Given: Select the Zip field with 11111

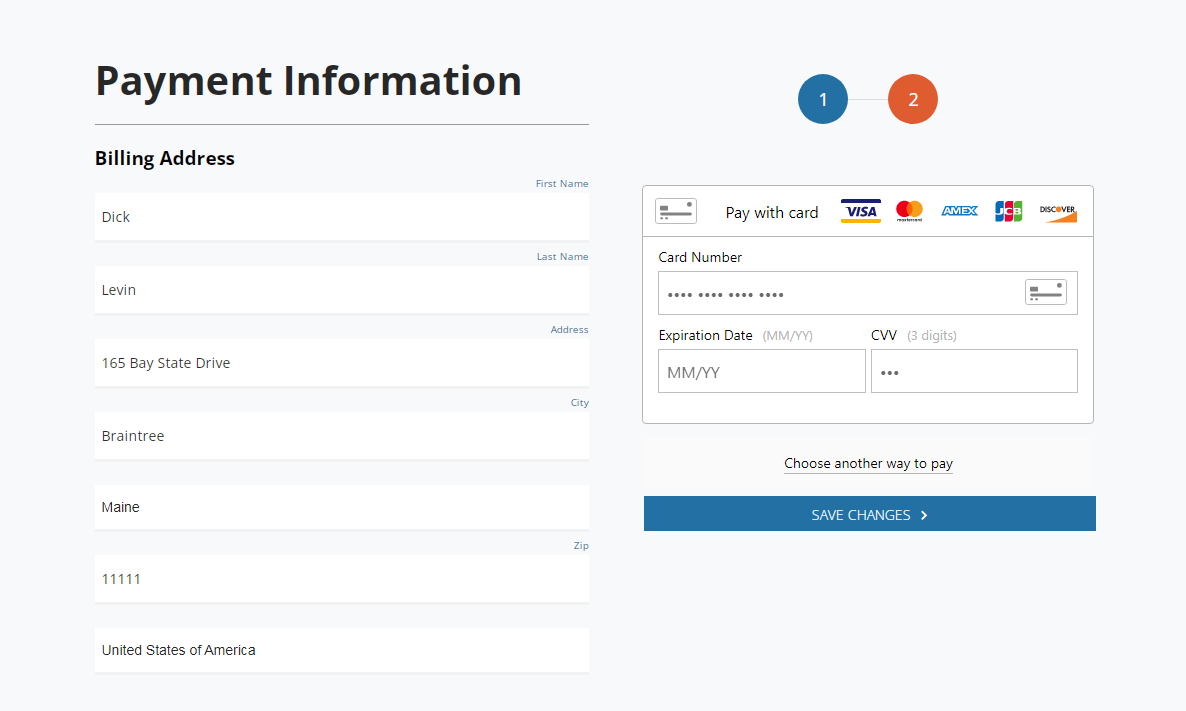Looking at the screenshot, I should (x=341, y=579).
